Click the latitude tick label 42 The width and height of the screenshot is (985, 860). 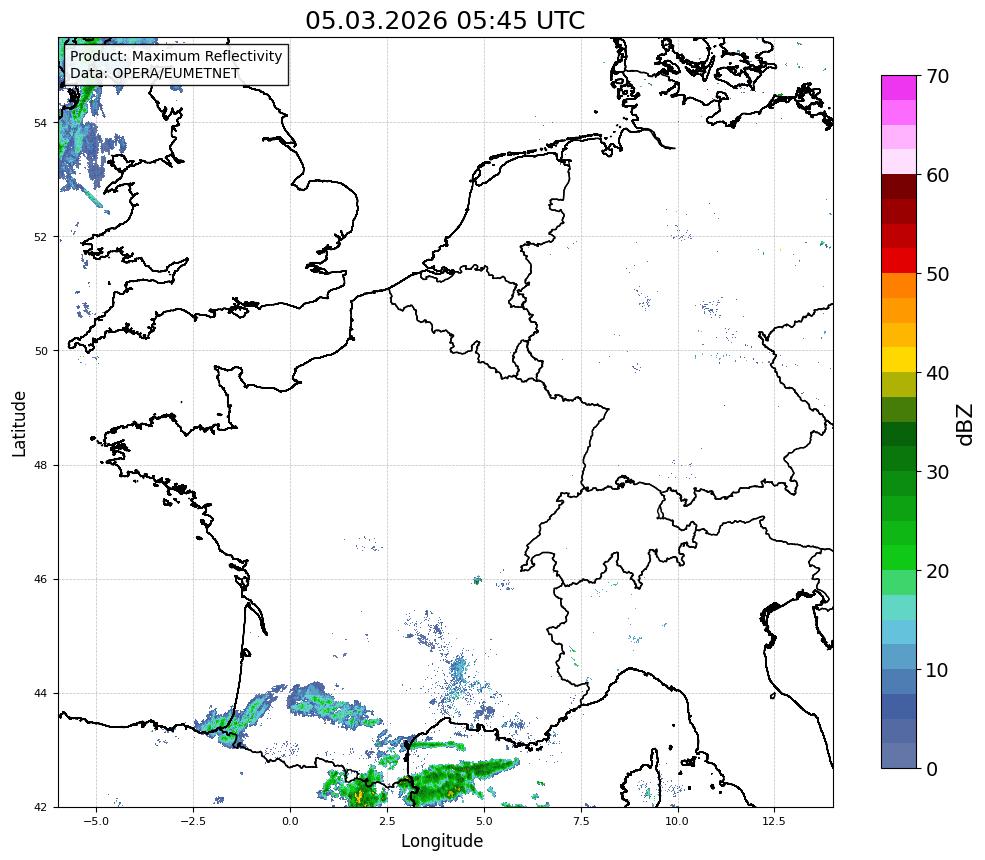pyautogui.click(x=40, y=807)
